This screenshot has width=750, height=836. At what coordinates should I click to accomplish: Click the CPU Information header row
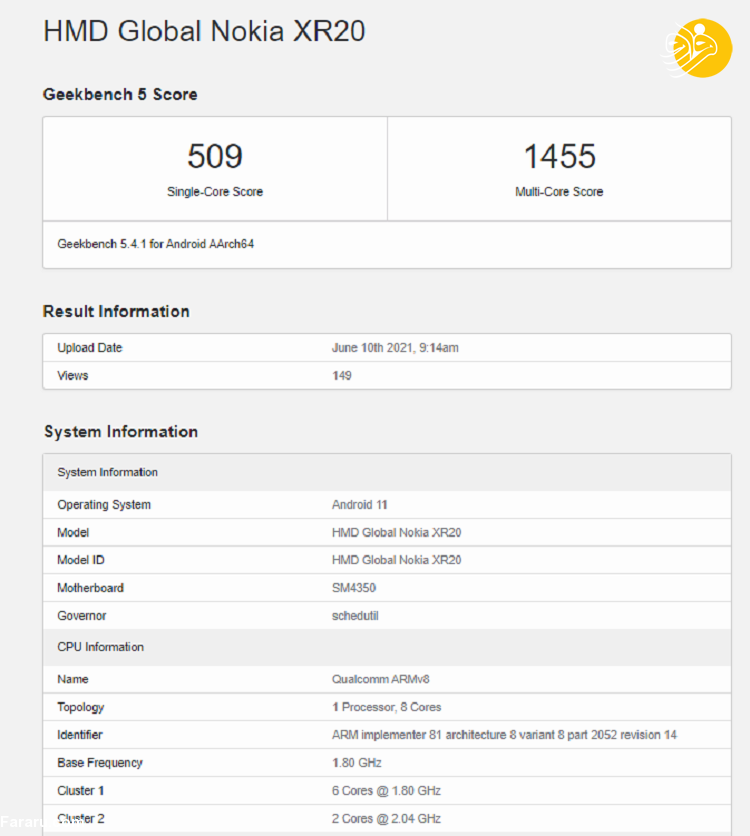387,647
